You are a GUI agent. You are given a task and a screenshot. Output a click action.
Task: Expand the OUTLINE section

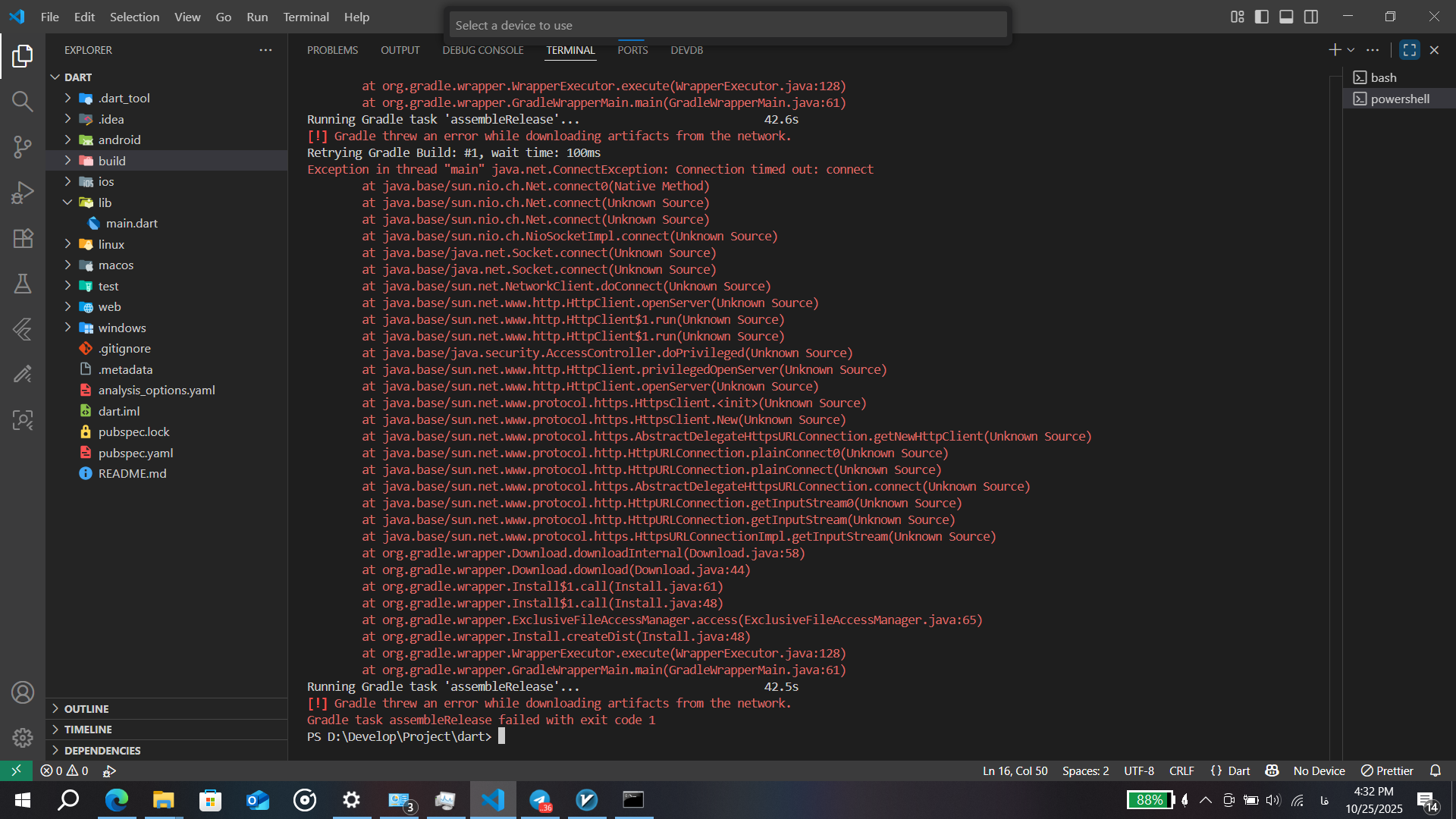(86, 708)
